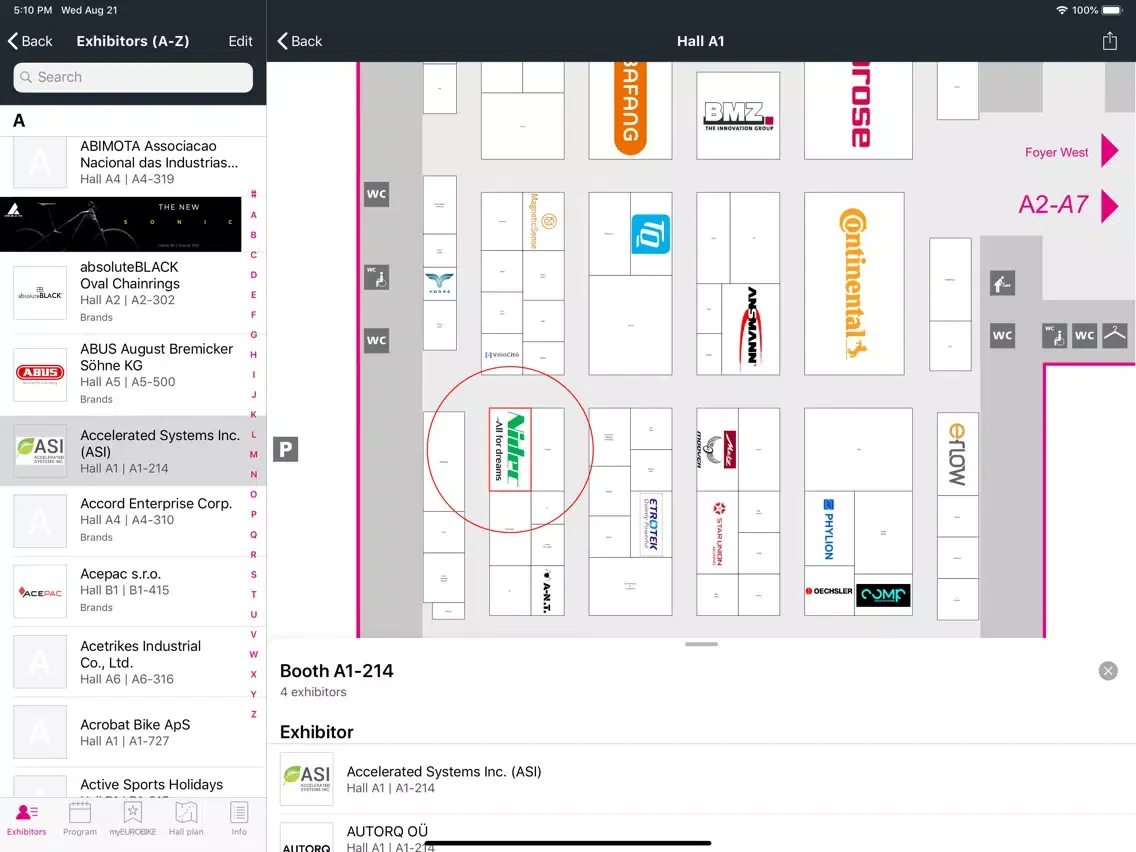The image size is (1136, 852).
Task: Jump to letter B in the index
Action: pyautogui.click(x=254, y=235)
